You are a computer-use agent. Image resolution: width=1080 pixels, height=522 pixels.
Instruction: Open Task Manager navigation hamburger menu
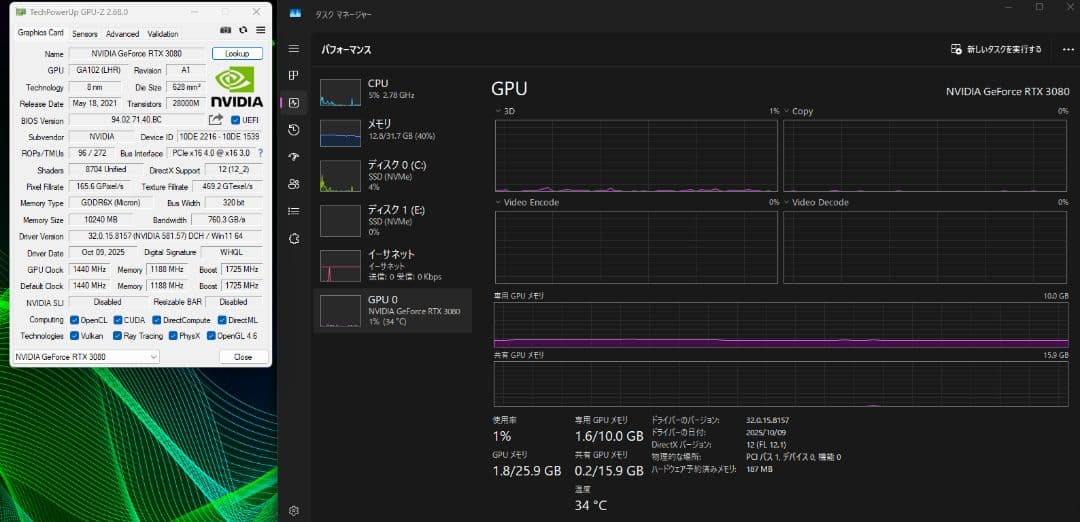tap(294, 48)
